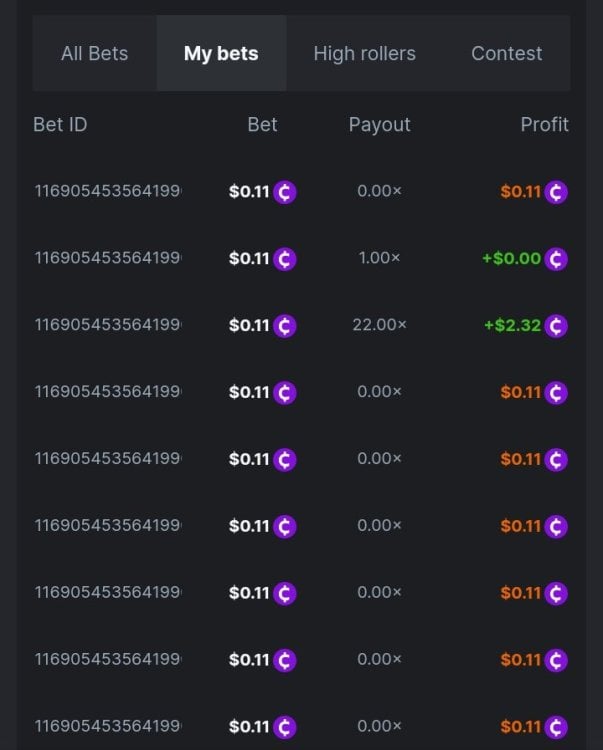603x750 pixels.
Task: Click the 22.00× payout value
Action: [x=379, y=325]
